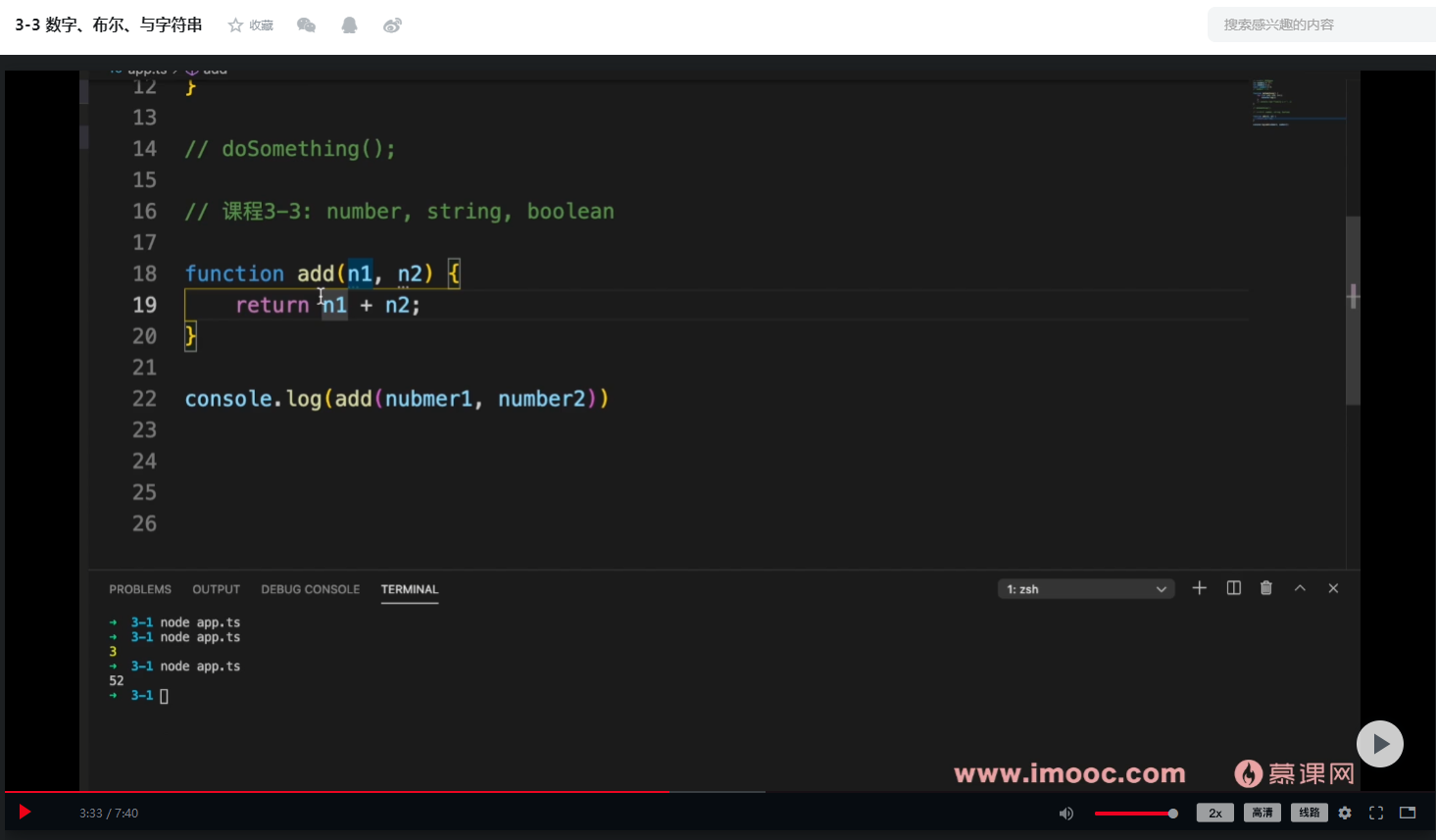Click line number 26 in the editor gutter
Image resolution: width=1436 pixels, height=840 pixels.
point(144,523)
